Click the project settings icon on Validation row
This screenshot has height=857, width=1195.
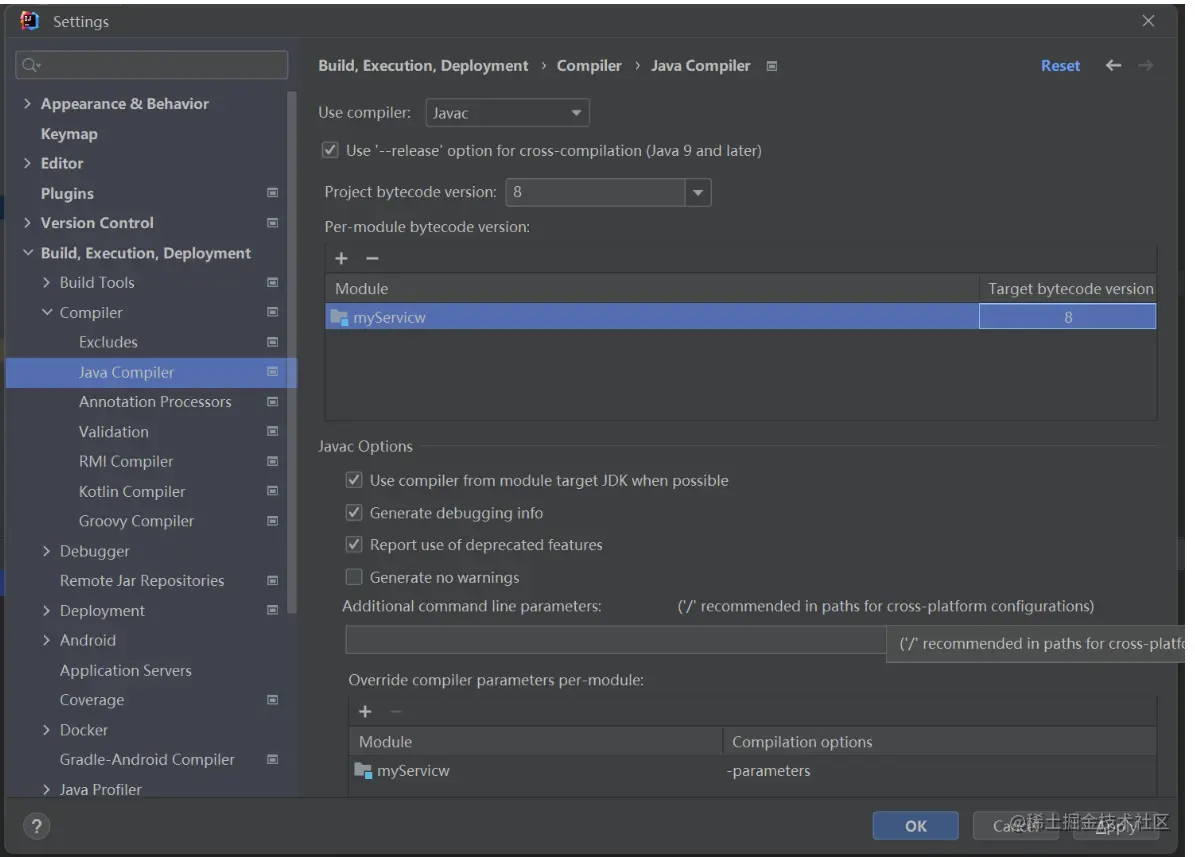tap(272, 432)
